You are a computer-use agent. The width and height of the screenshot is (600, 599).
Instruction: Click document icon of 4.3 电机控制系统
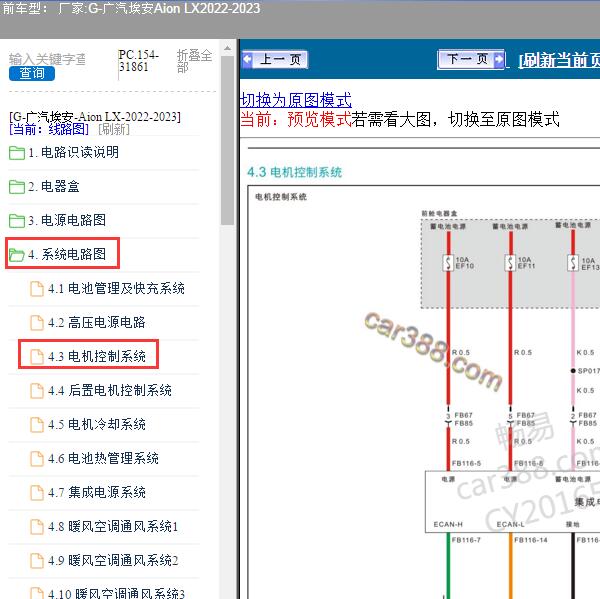point(37,357)
